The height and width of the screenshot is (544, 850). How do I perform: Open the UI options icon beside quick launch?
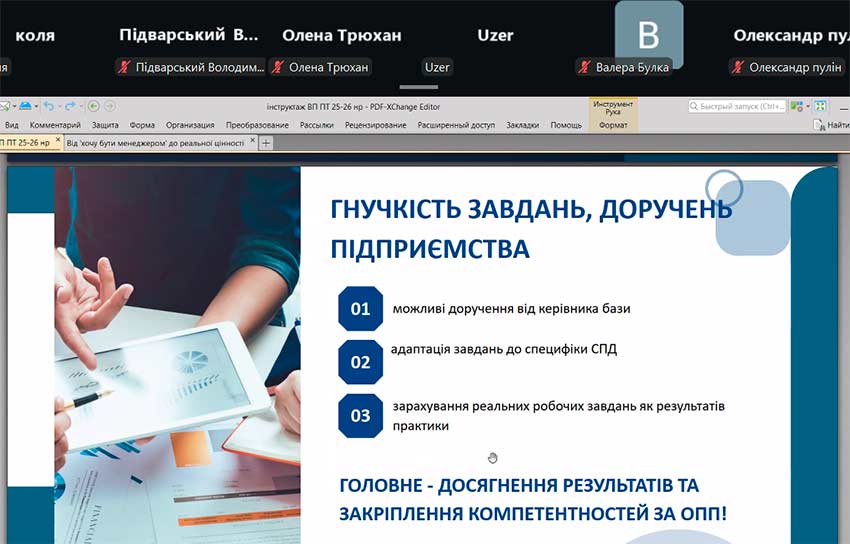pyautogui.click(x=796, y=106)
